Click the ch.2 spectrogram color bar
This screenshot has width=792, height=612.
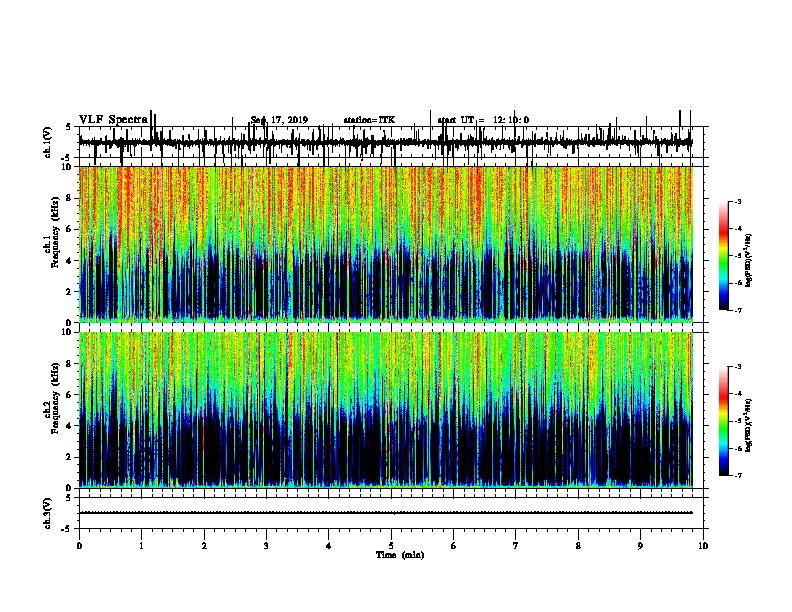tap(724, 421)
